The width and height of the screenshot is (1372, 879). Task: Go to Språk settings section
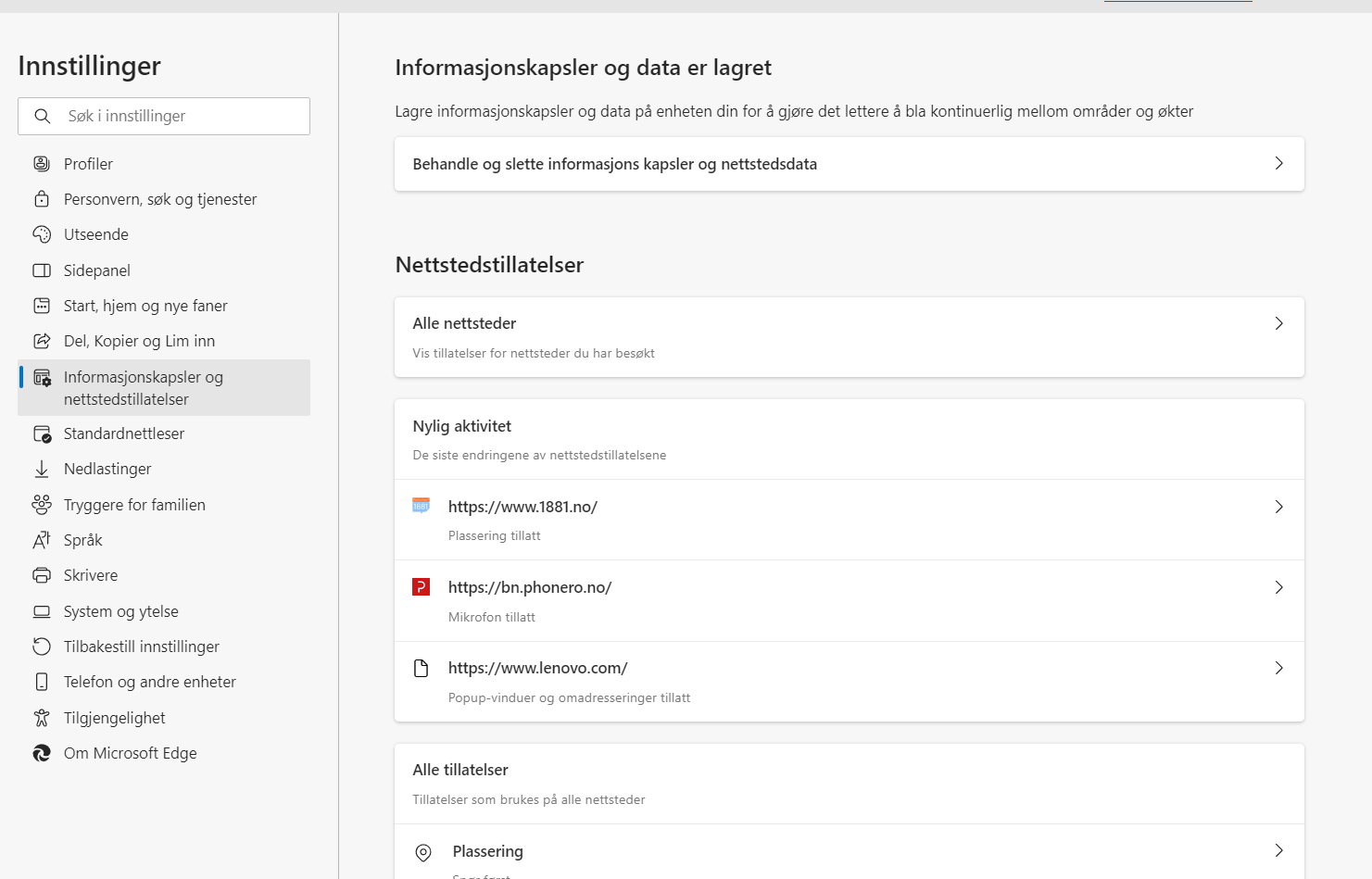pos(83,540)
